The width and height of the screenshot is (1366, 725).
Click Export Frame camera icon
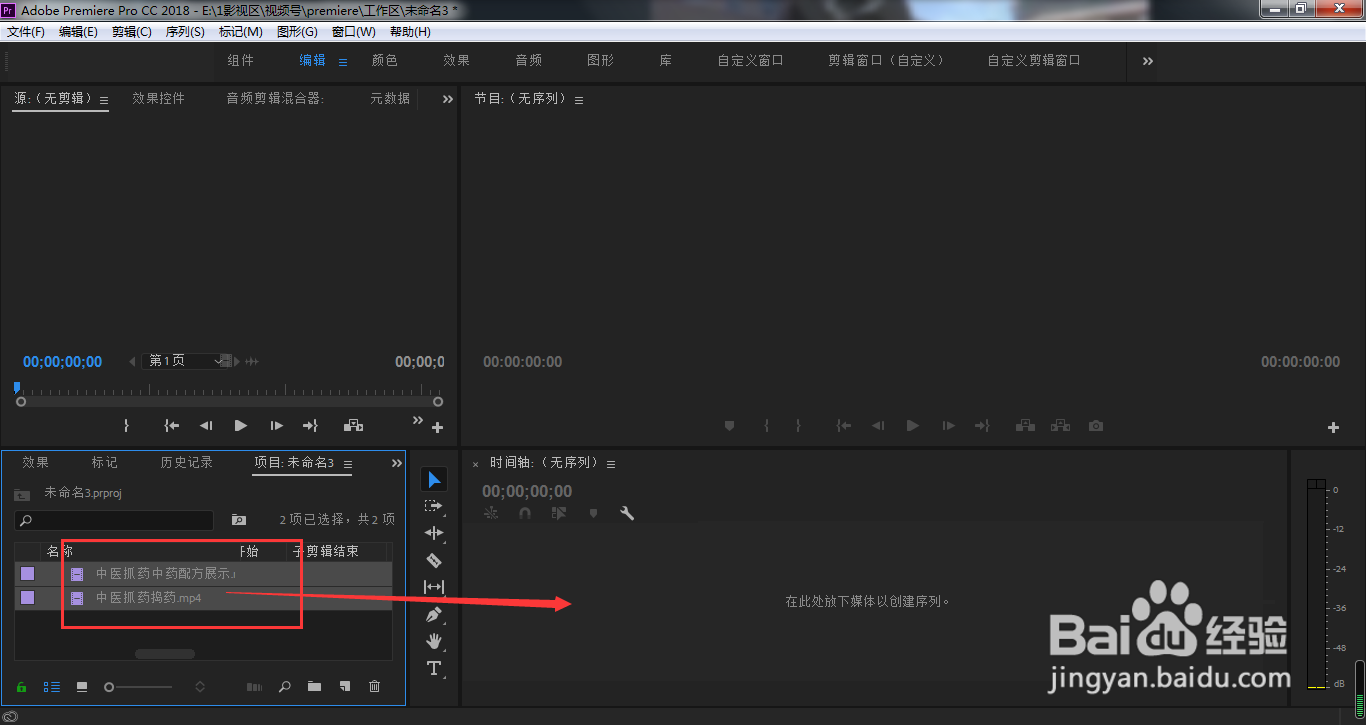tap(1096, 425)
